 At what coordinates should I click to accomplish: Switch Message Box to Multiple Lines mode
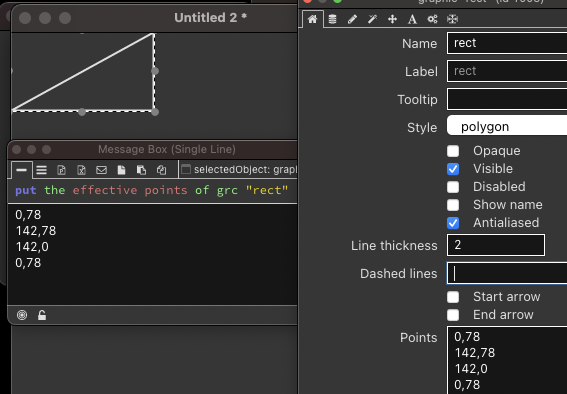(42, 170)
